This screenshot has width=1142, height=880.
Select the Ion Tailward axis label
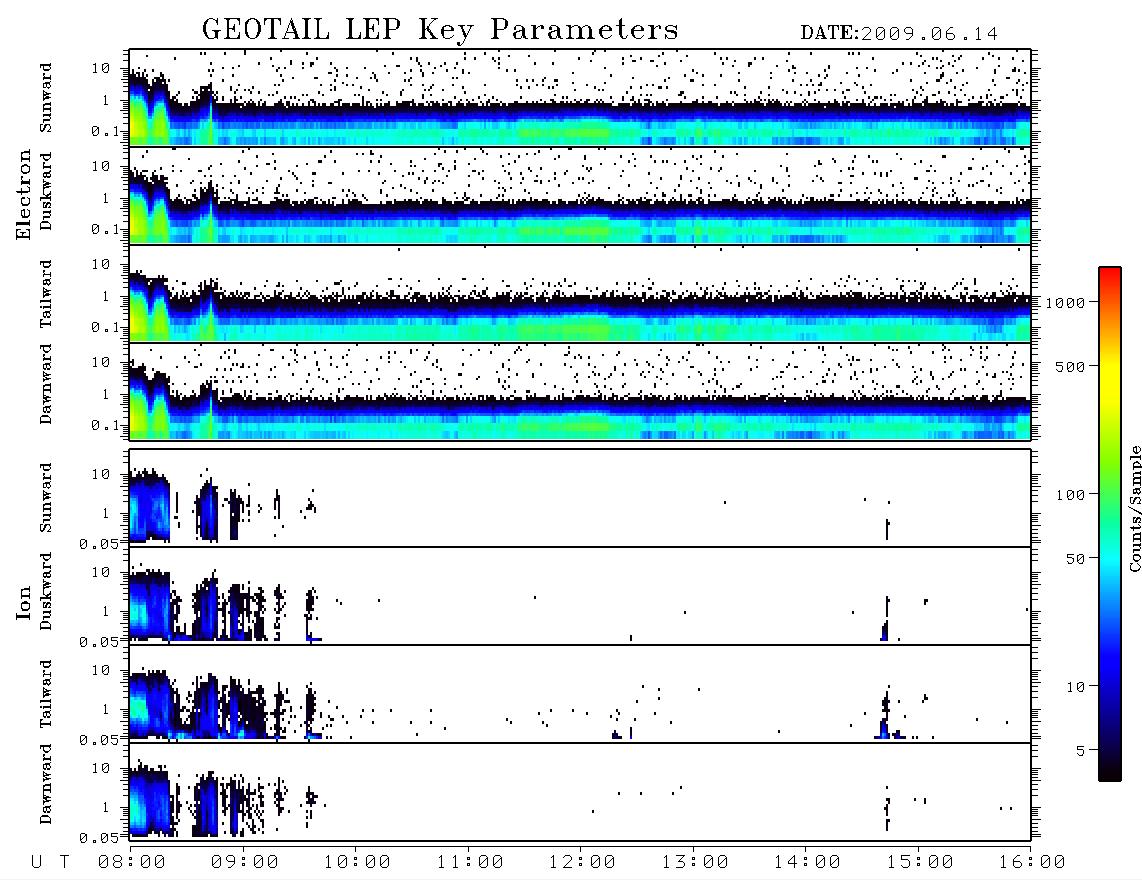[x=46, y=694]
